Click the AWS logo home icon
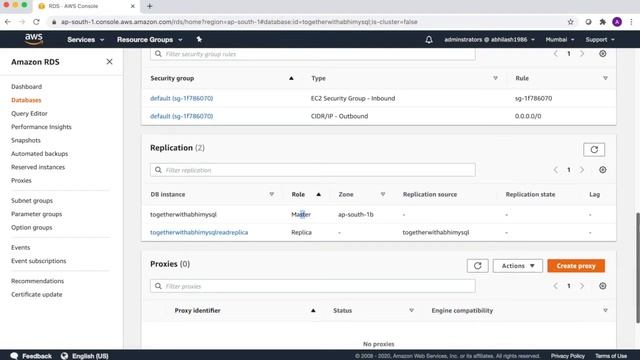640x360 pixels. [x=33, y=39]
